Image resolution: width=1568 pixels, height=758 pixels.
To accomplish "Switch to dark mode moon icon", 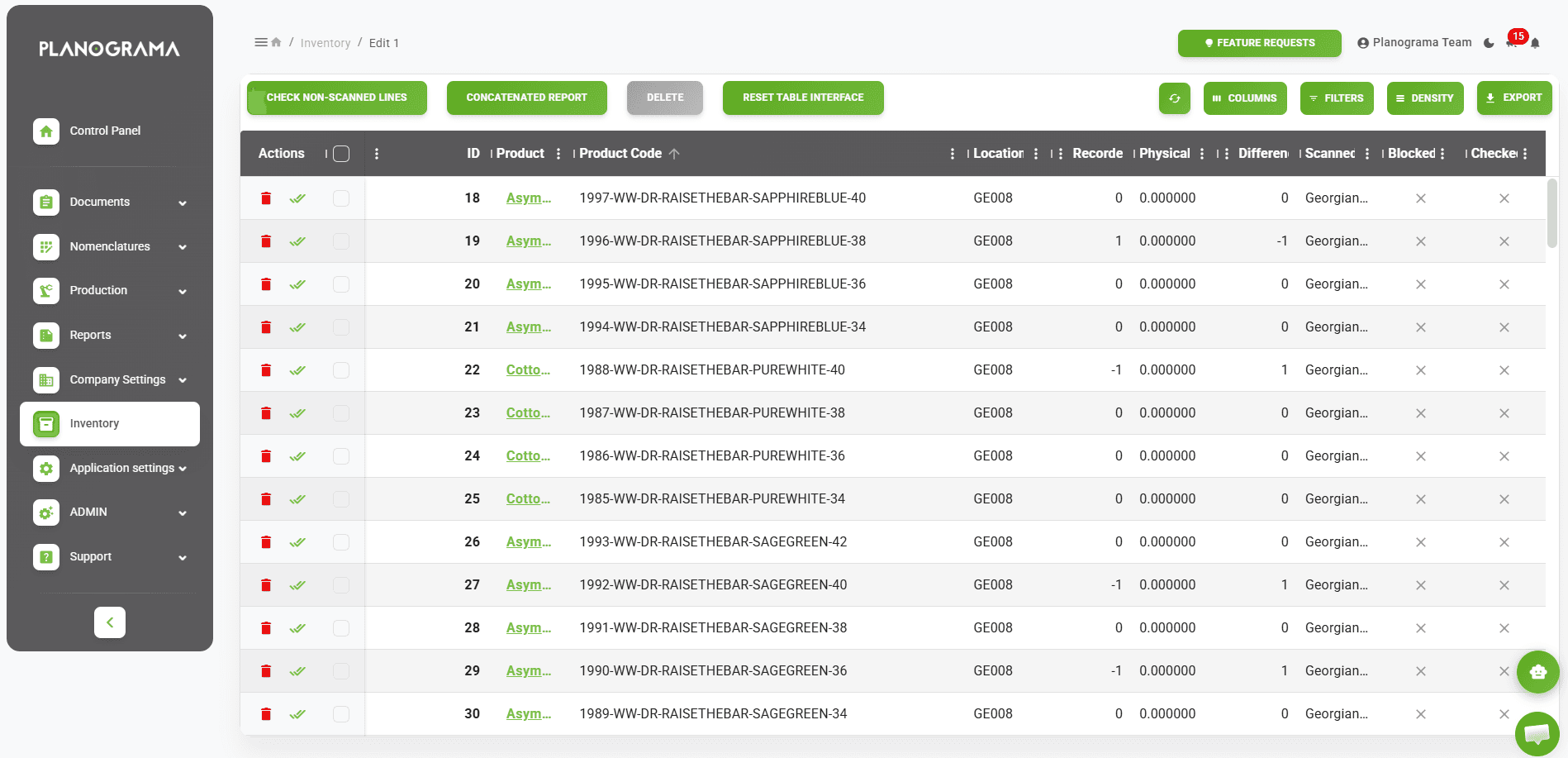I will click(x=1489, y=43).
